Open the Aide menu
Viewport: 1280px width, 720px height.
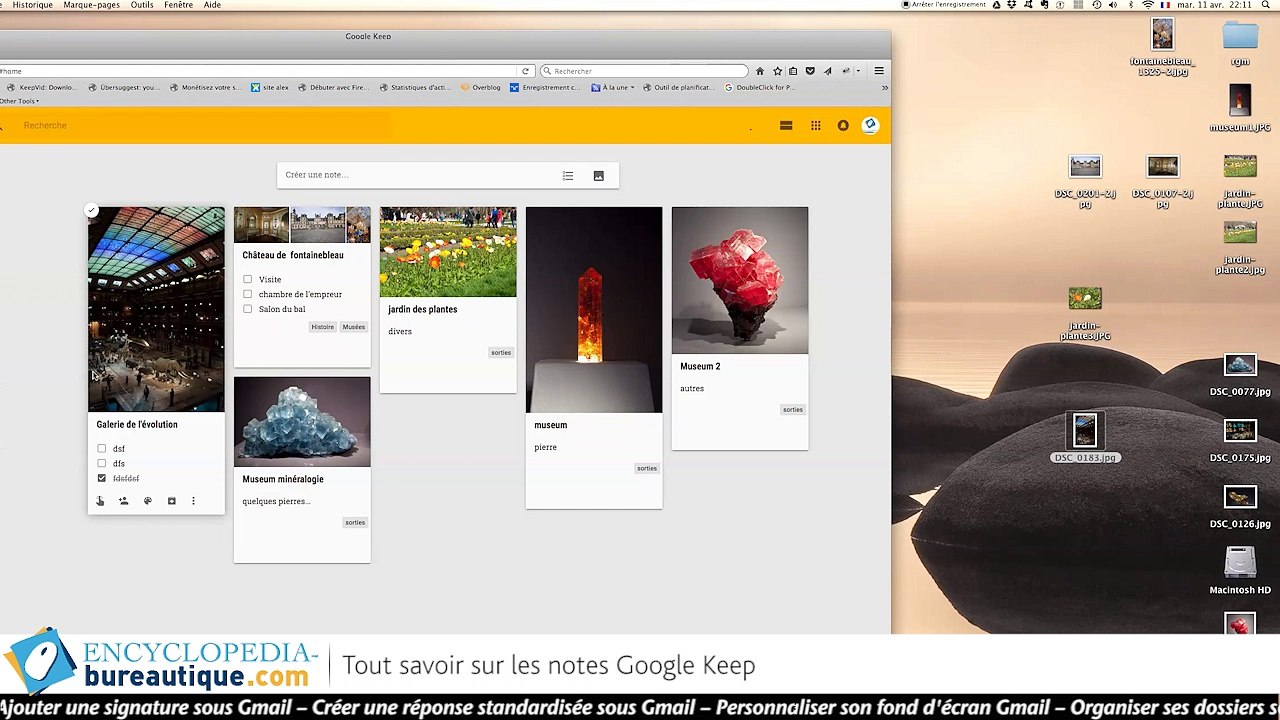pyautogui.click(x=212, y=5)
